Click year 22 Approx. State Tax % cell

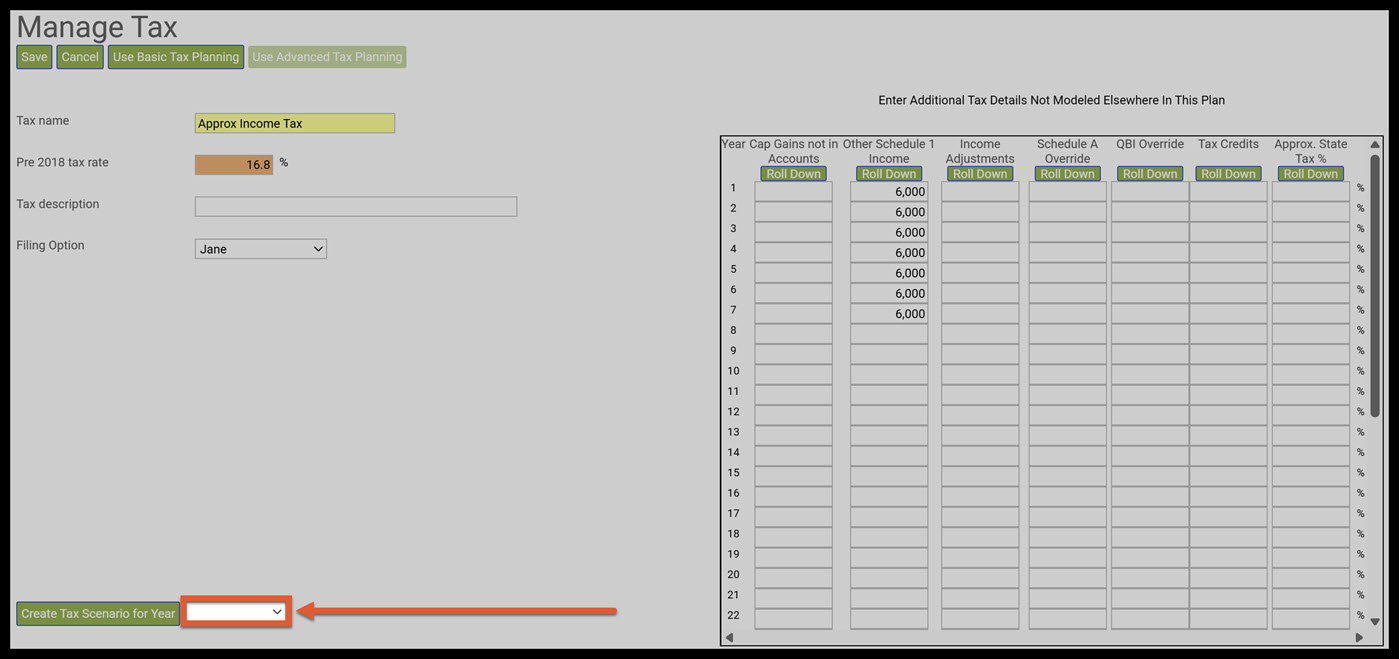[x=1311, y=619]
